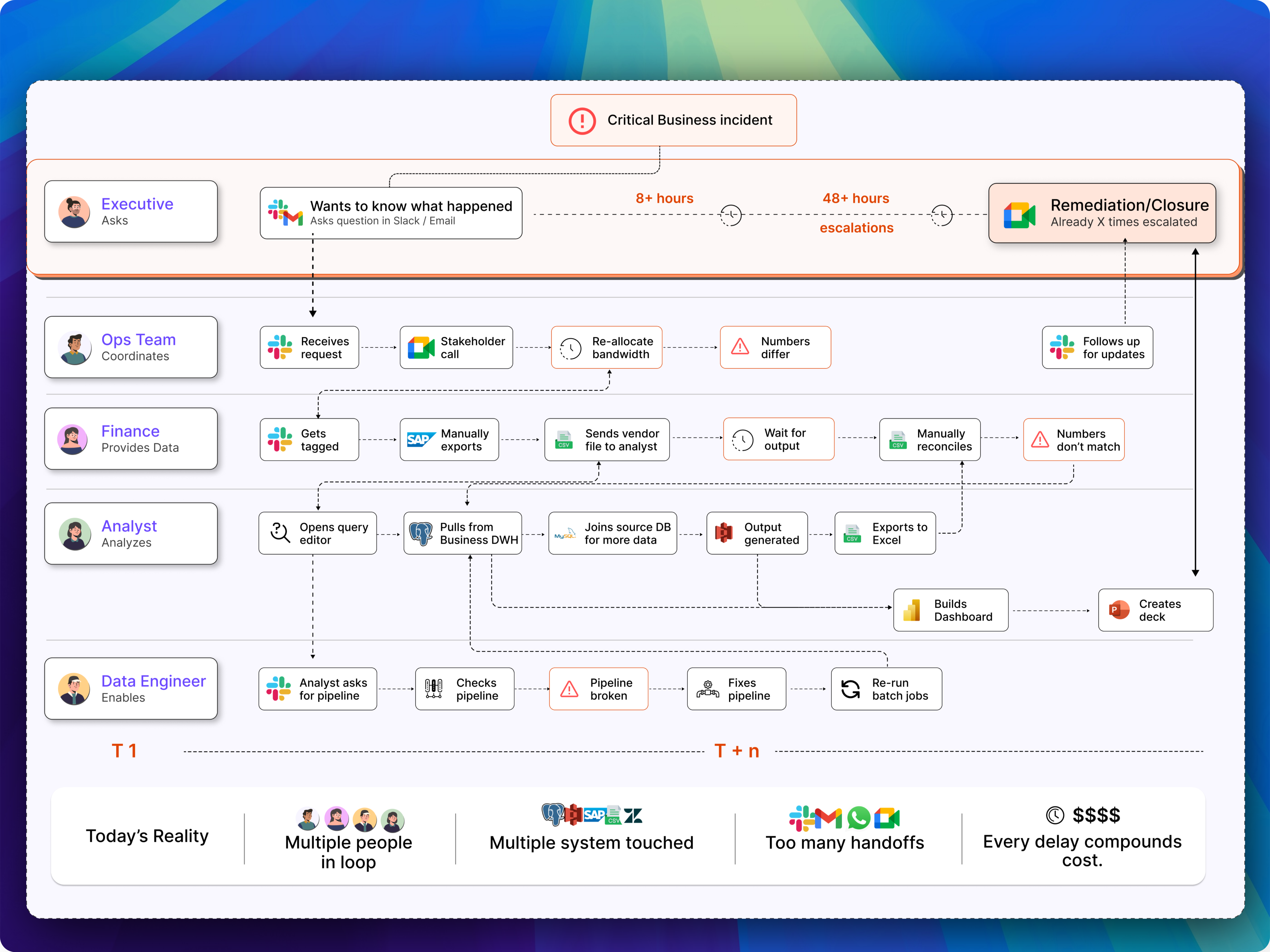Click the clock icon beside $$$$
The height and width of the screenshot is (952, 1270).
(x=1055, y=815)
